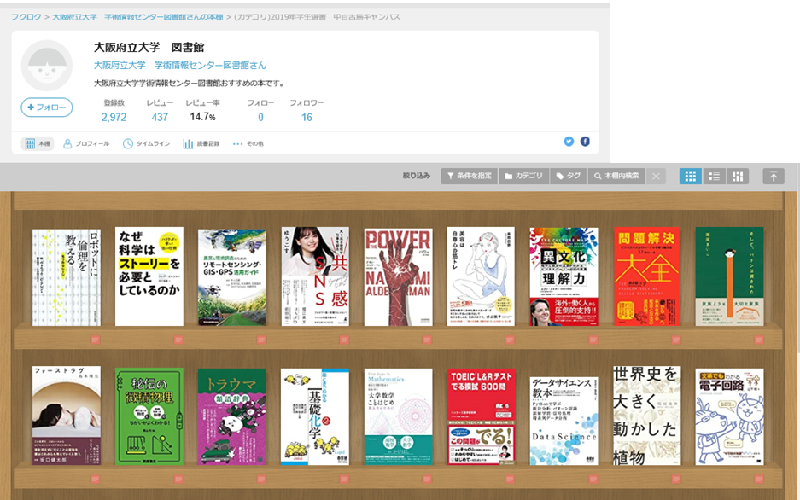Open the ブクログ breadcrumb link
Image resolution: width=800 pixels, height=500 pixels.
[x=26, y=17]
